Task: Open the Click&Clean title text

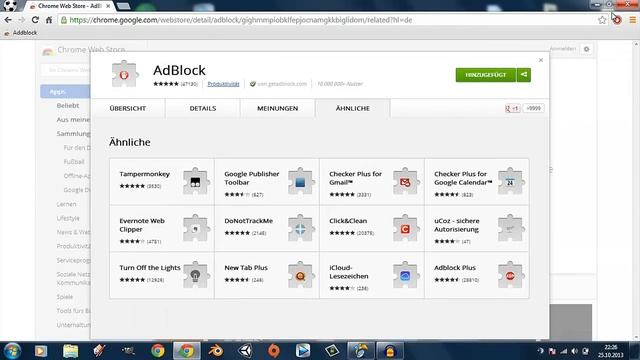Action: [x=348, y=221]
